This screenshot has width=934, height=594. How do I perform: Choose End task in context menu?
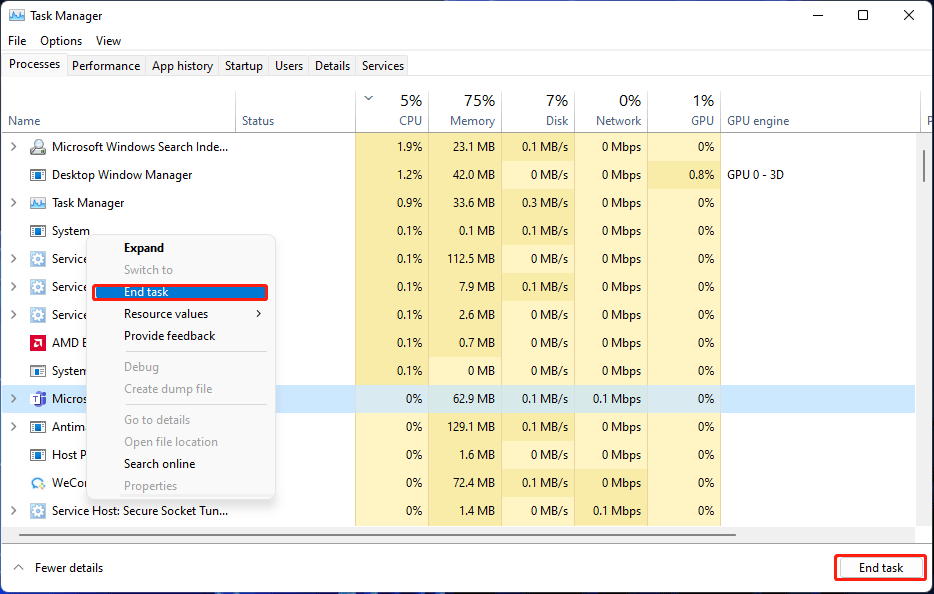tap(180, 292)
